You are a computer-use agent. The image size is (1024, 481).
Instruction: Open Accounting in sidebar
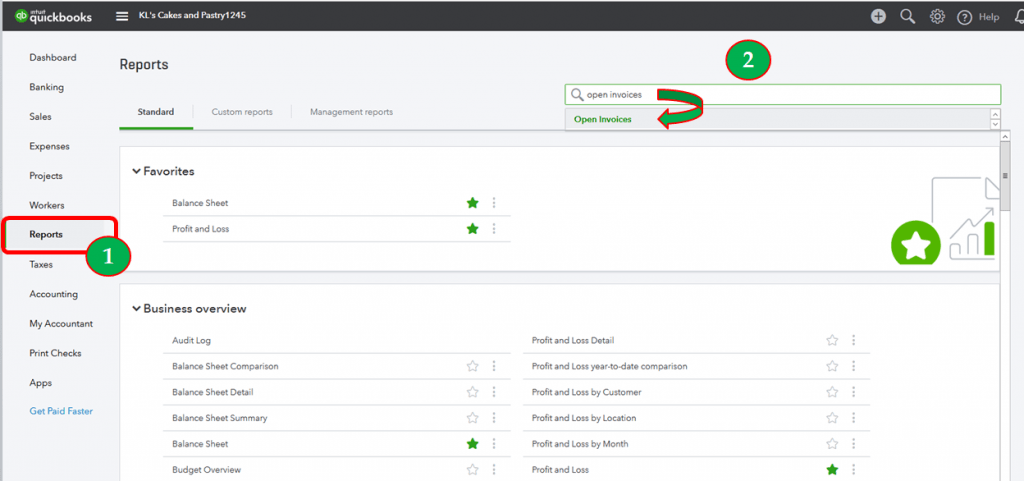click(54, 294)
